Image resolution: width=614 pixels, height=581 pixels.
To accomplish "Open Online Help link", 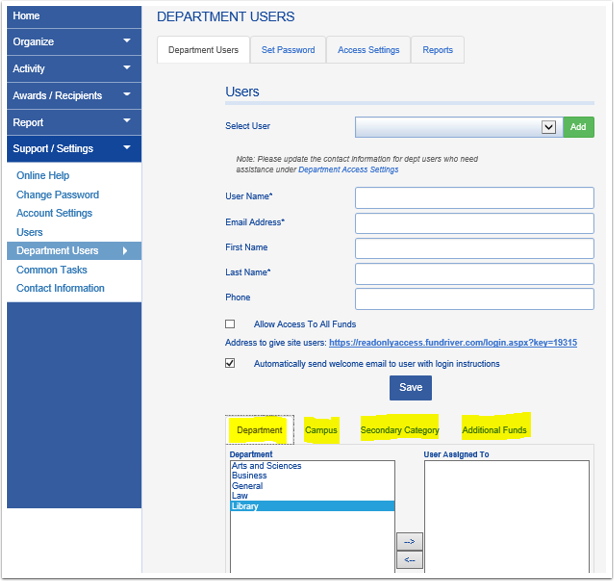I will click(x=43, y=175).
